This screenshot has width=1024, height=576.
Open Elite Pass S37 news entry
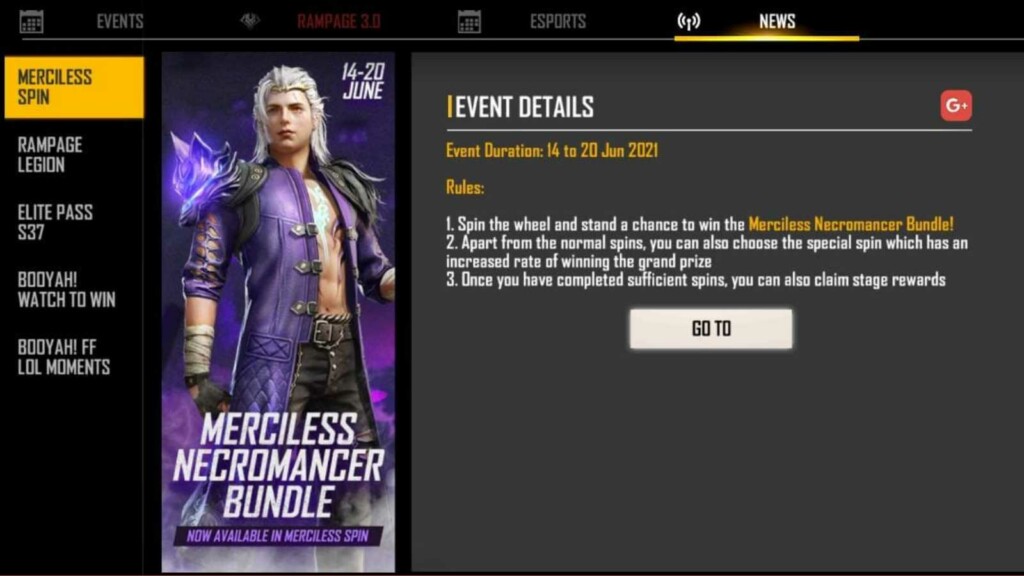coord(55,222)
